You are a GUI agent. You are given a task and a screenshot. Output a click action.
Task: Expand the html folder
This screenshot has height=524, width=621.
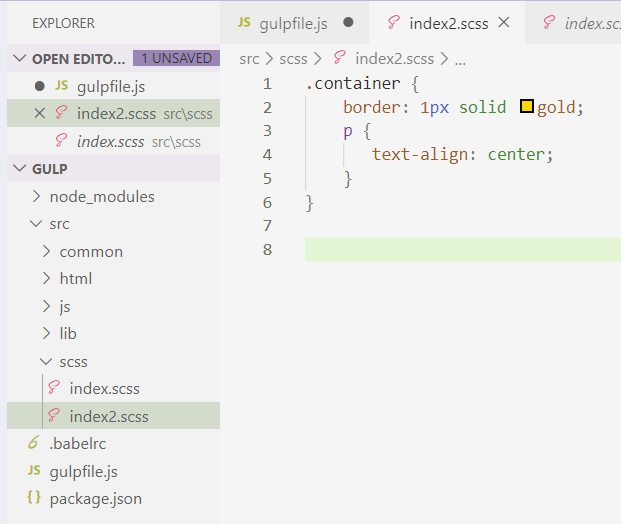pyautogui.click(x=46, y=279)
